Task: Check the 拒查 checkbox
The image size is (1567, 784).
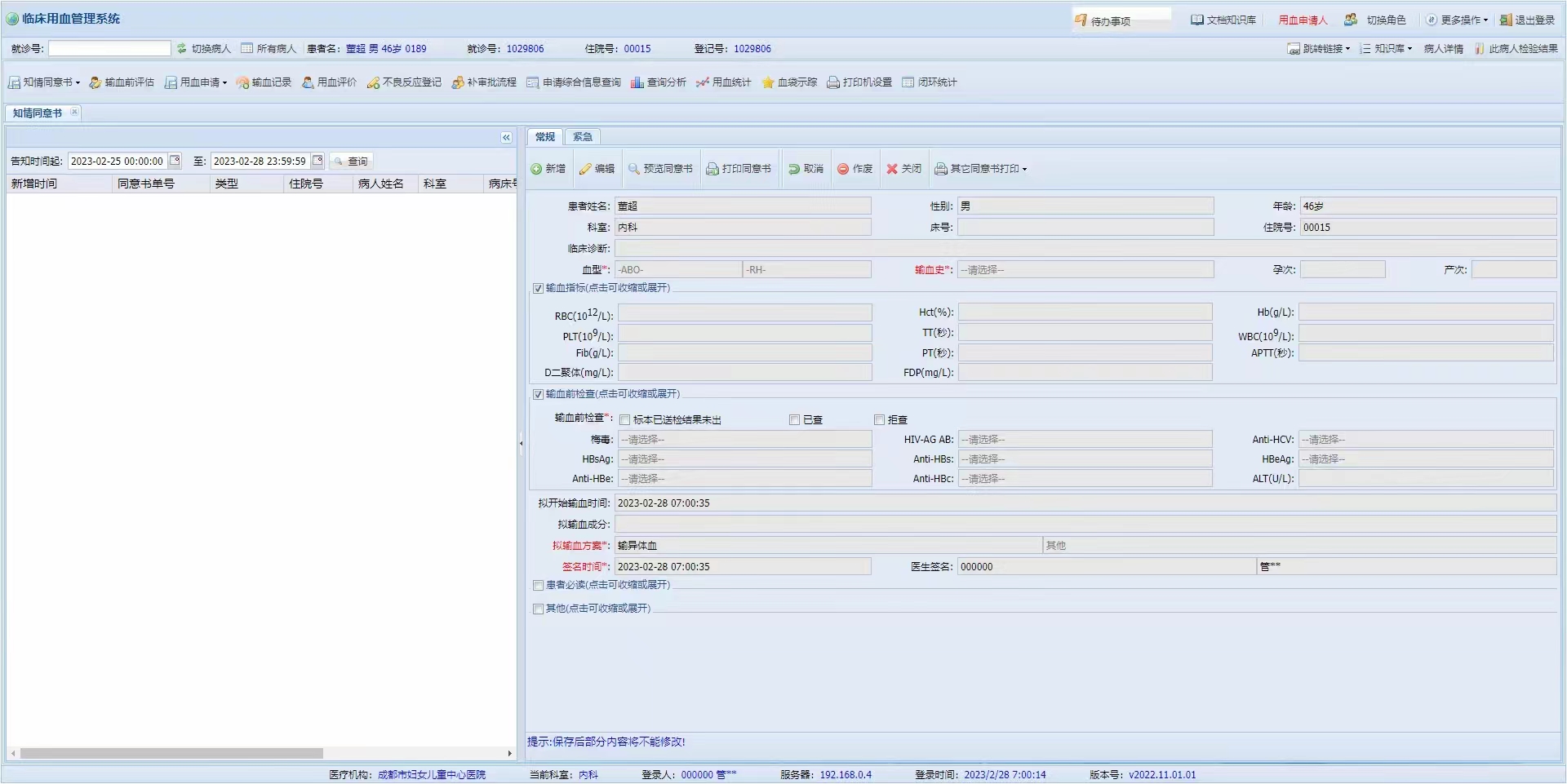Action: point(879,420)
